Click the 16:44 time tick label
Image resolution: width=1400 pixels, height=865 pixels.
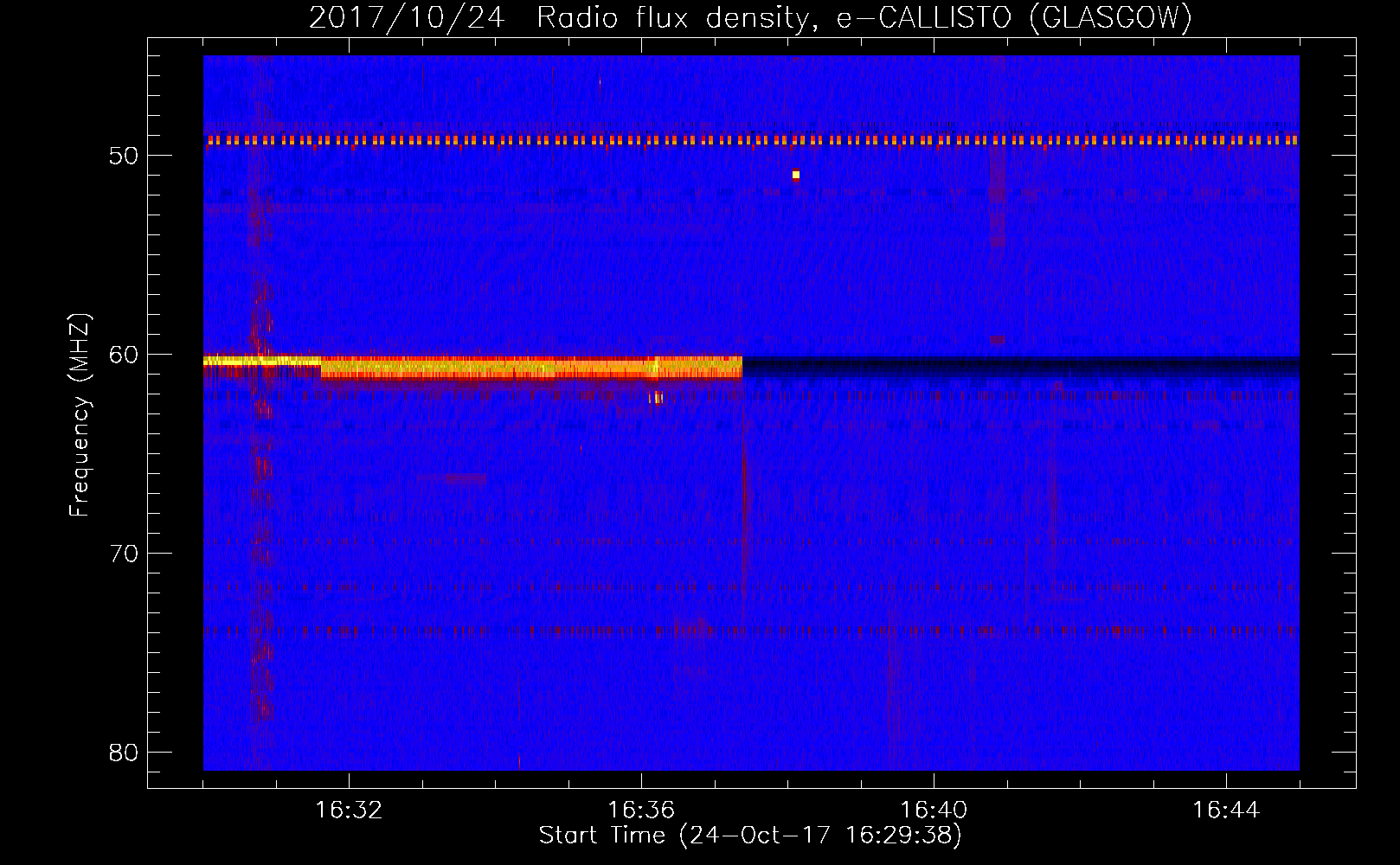point(1226,811)
